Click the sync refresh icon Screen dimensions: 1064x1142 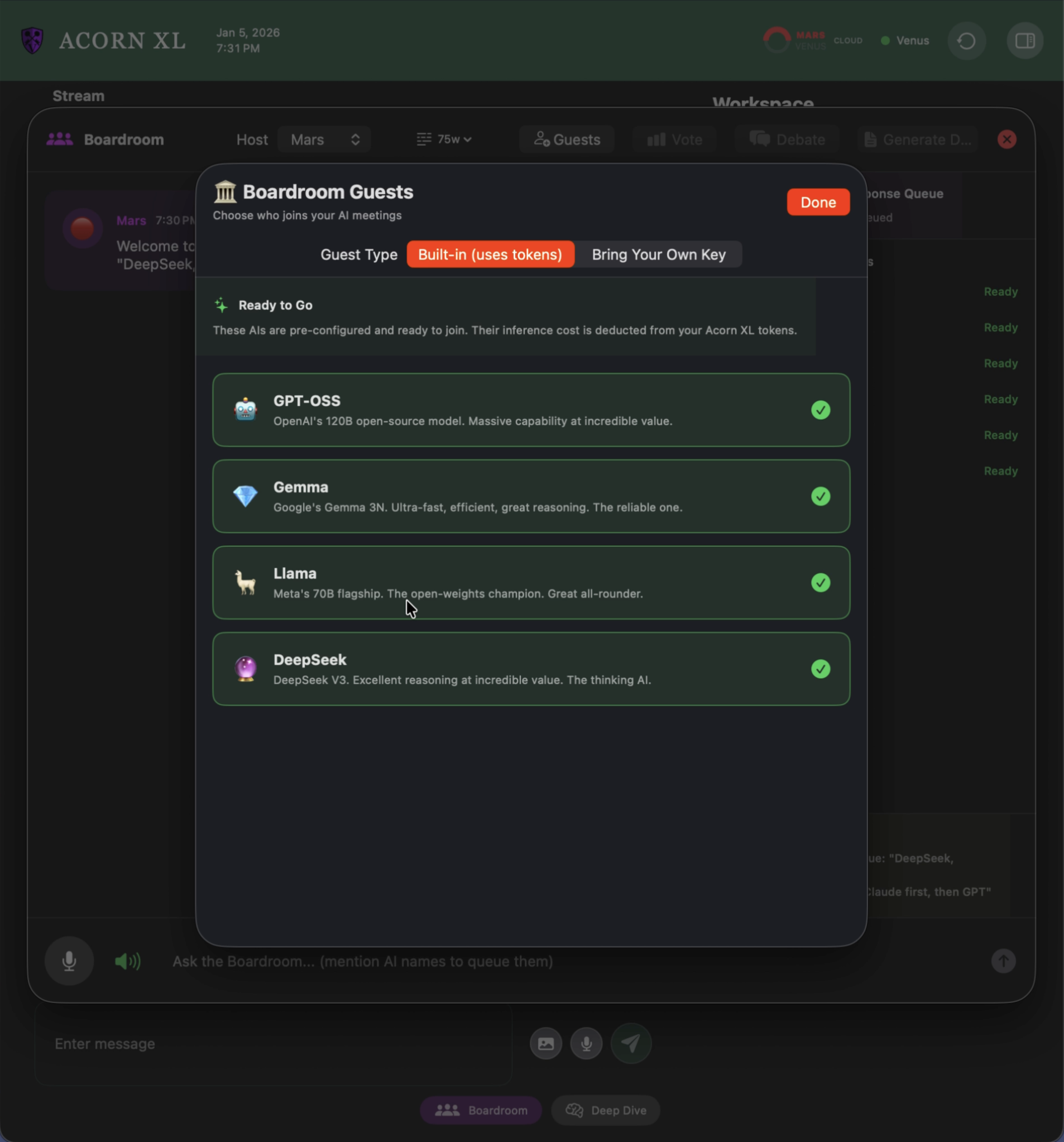tap(966, 40)
